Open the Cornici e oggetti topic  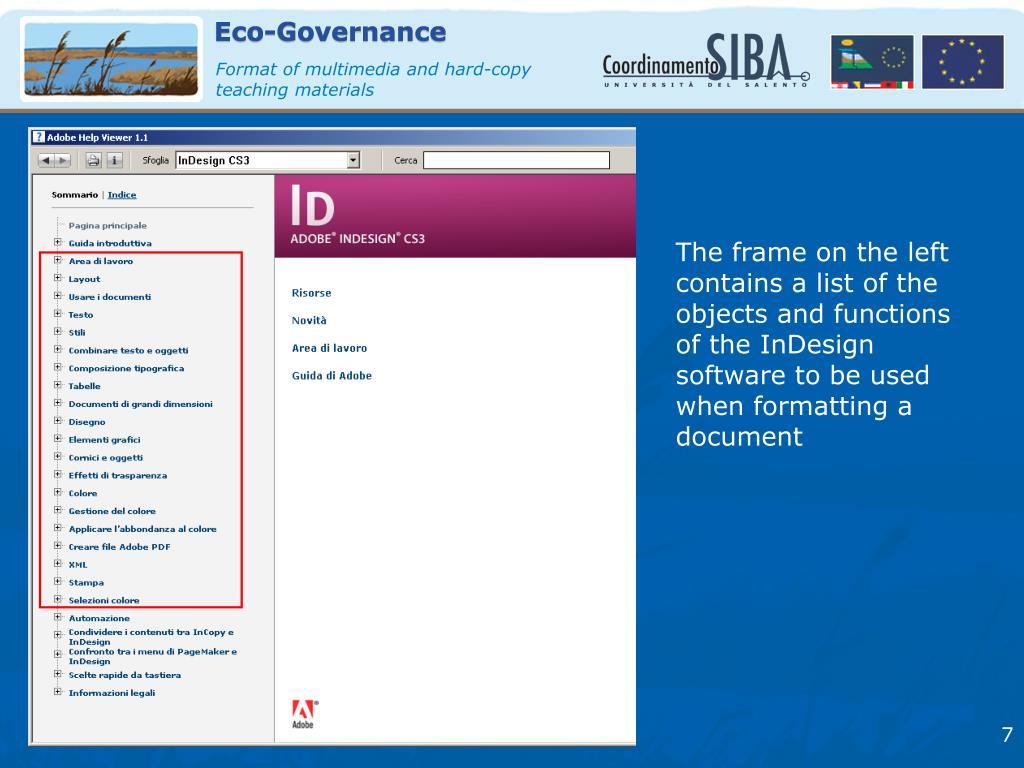(x=106, y=457)
